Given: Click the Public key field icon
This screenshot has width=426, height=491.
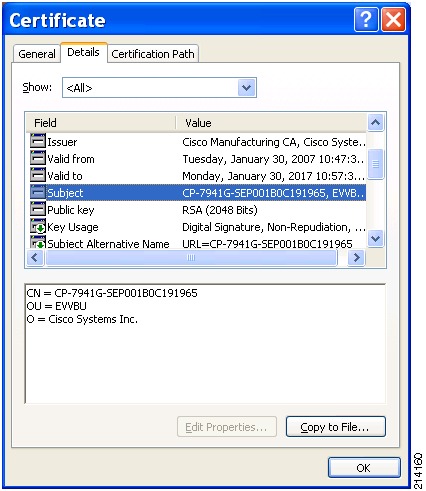Looking at the screenshot, I should point(38,209).
